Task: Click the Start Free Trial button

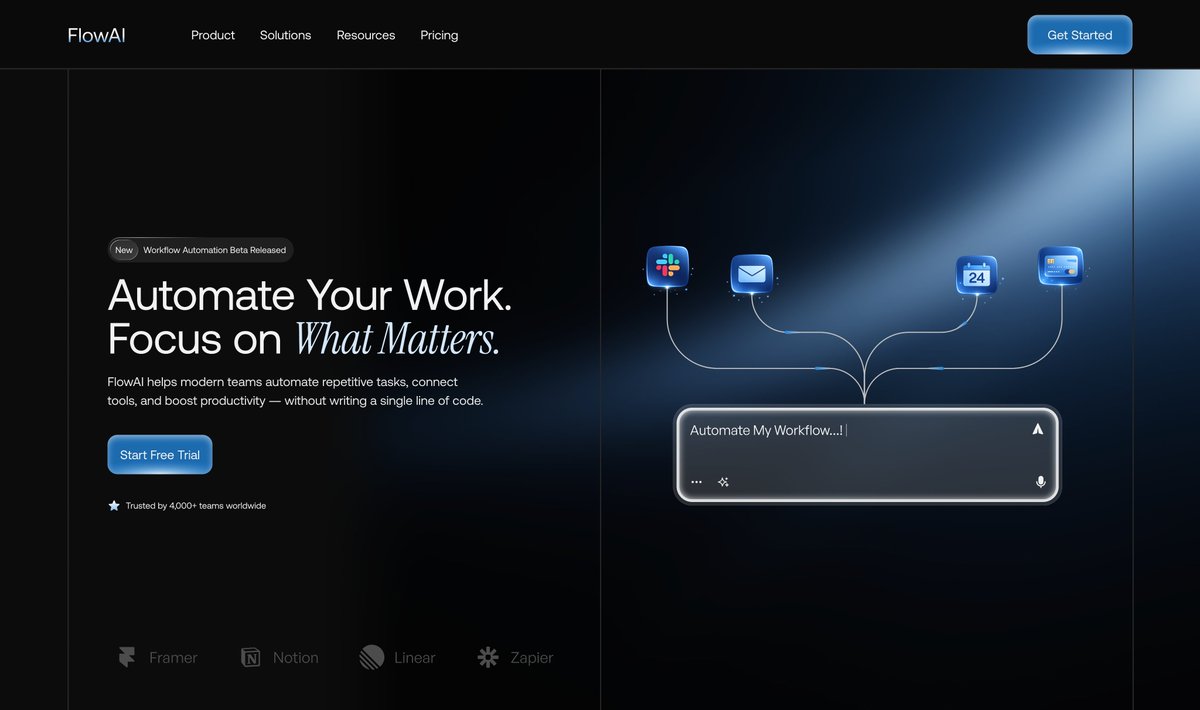Action: point(160,455)
